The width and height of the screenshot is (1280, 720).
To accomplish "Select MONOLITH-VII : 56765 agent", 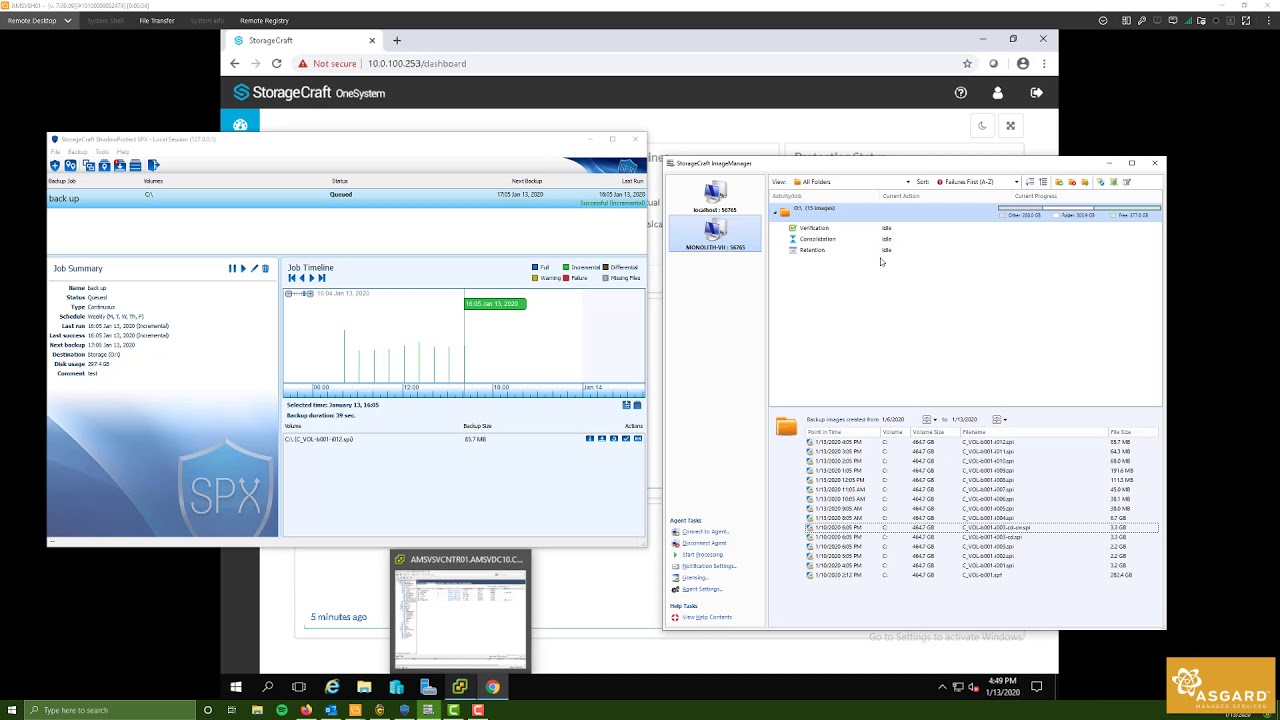I will point(715,234).
